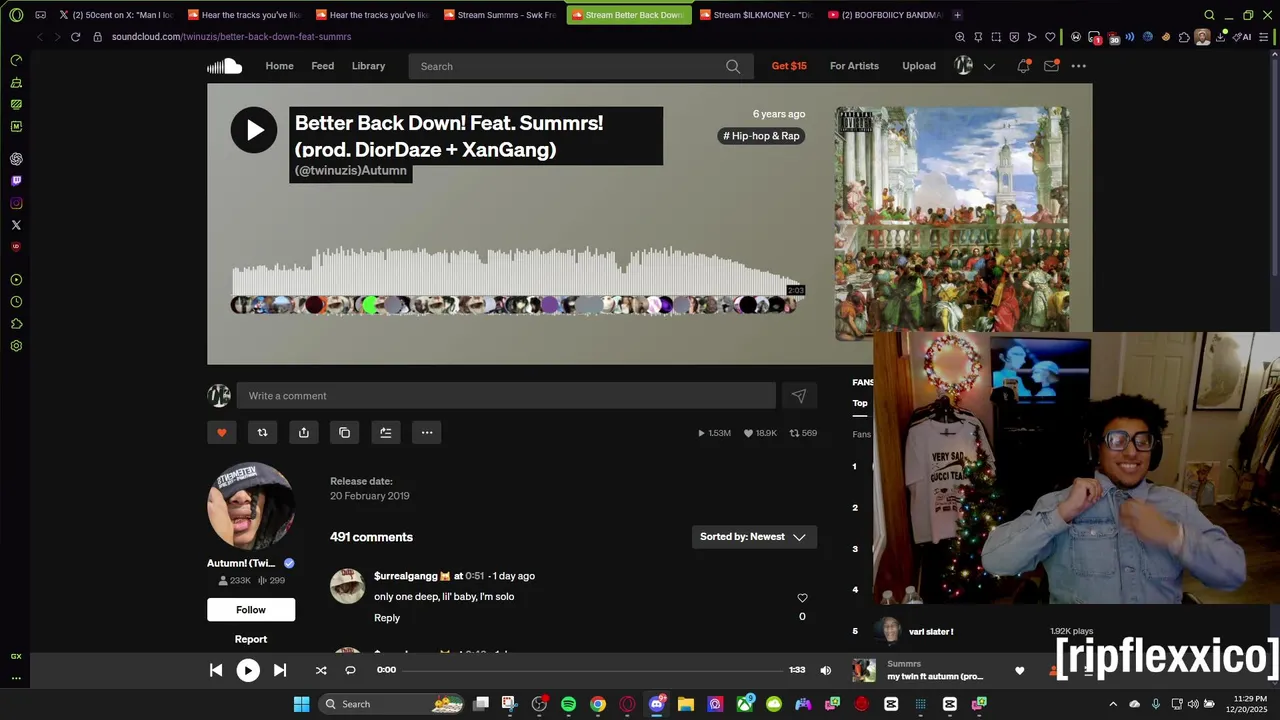Expand the profile avatar dropdown chevron
This screenshot has width=1280, height=720.
click(989, 66)
